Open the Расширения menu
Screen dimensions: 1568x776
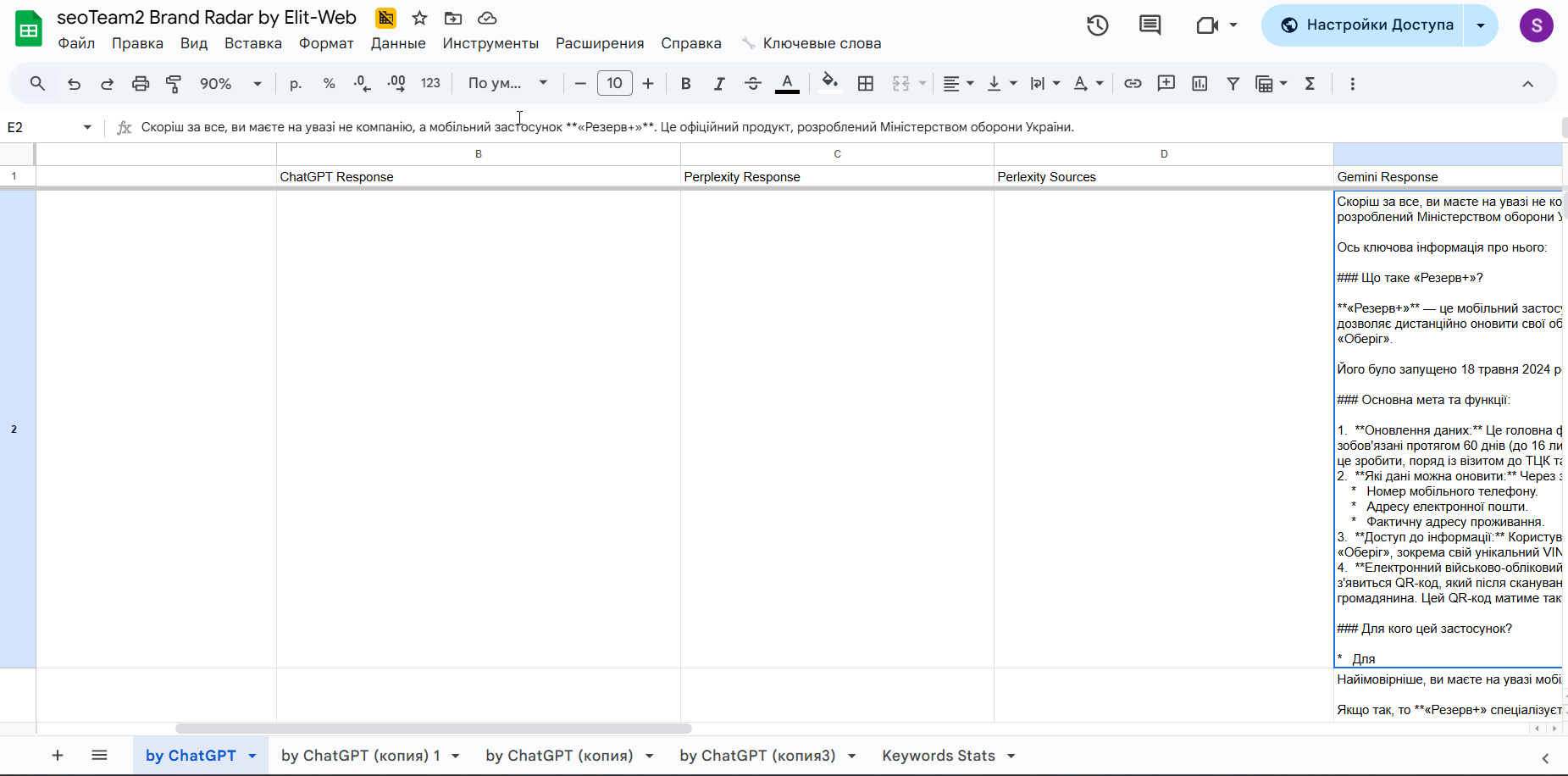pyautogui.click(x=600, y=43)
